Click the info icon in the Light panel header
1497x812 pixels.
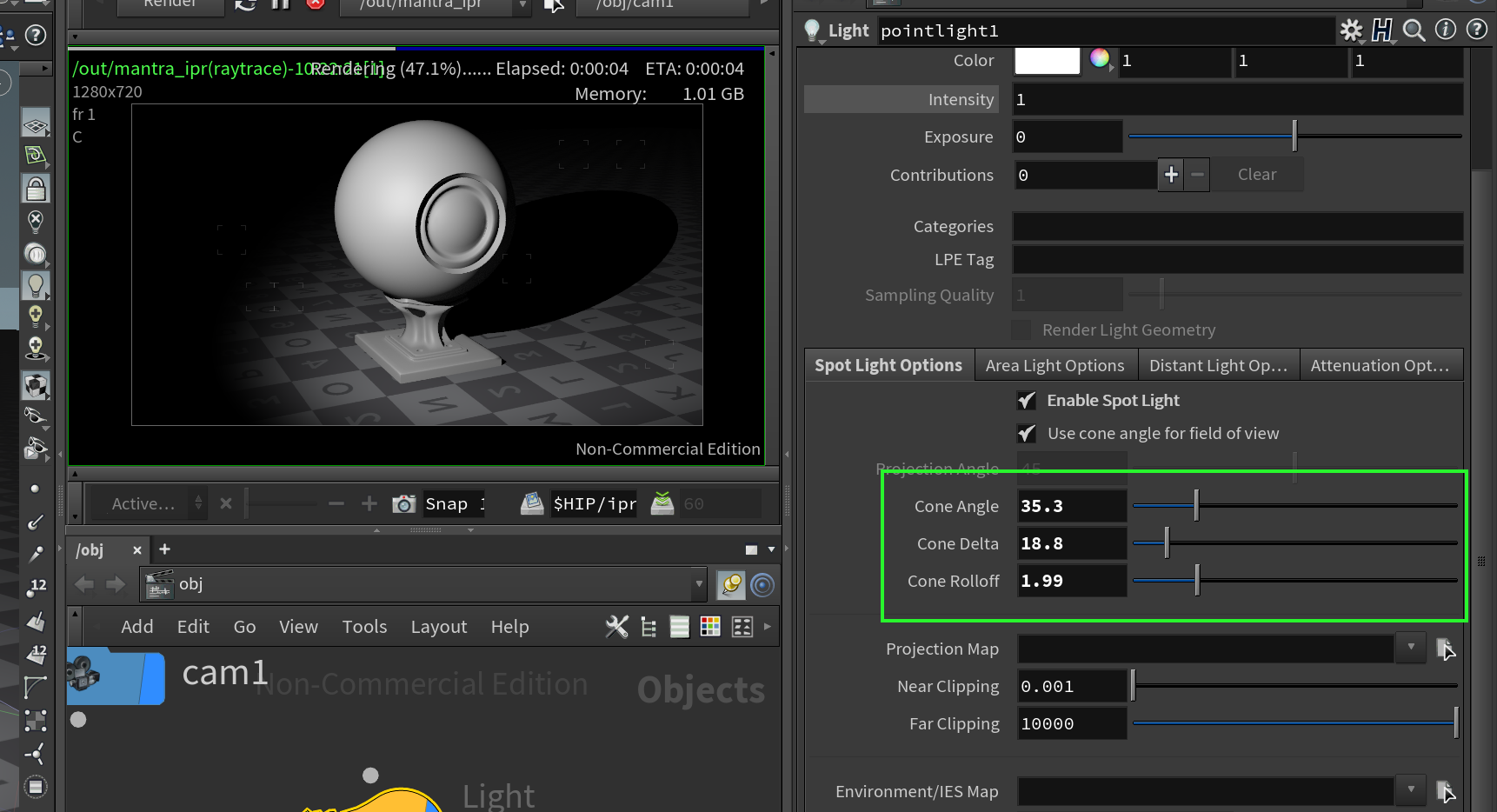point(1446,30)
